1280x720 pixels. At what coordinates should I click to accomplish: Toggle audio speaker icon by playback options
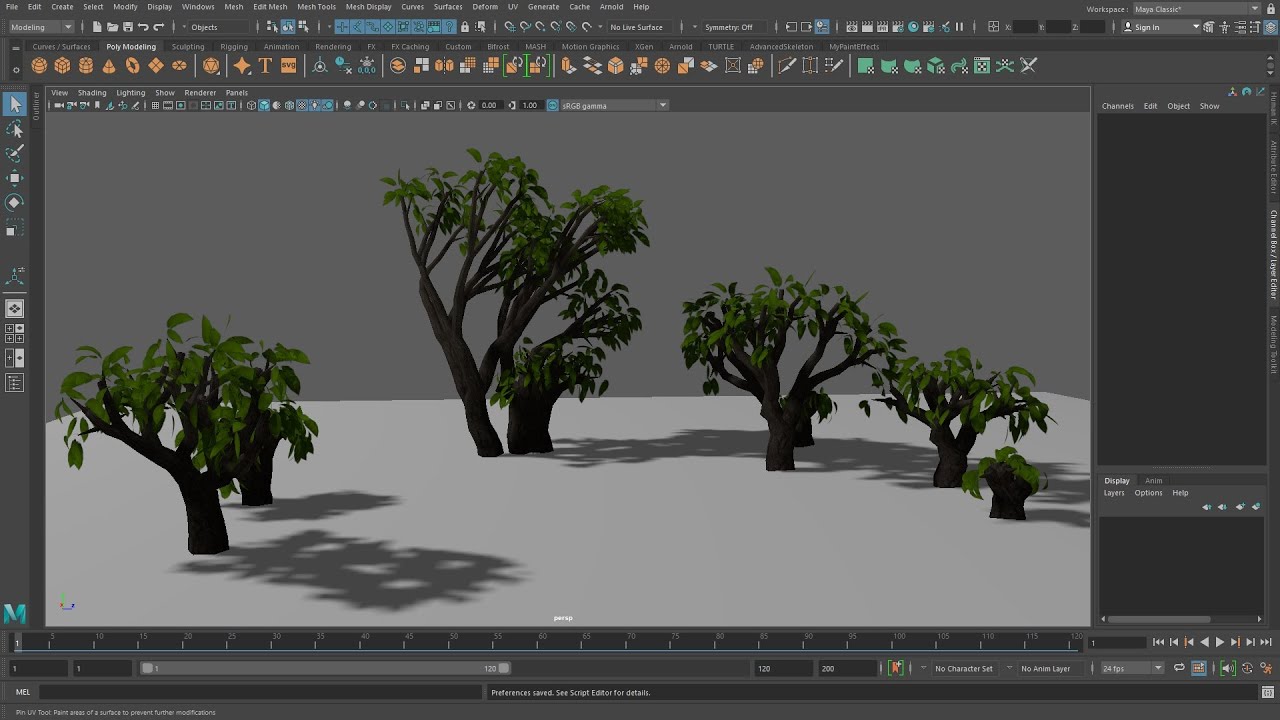1228,668
